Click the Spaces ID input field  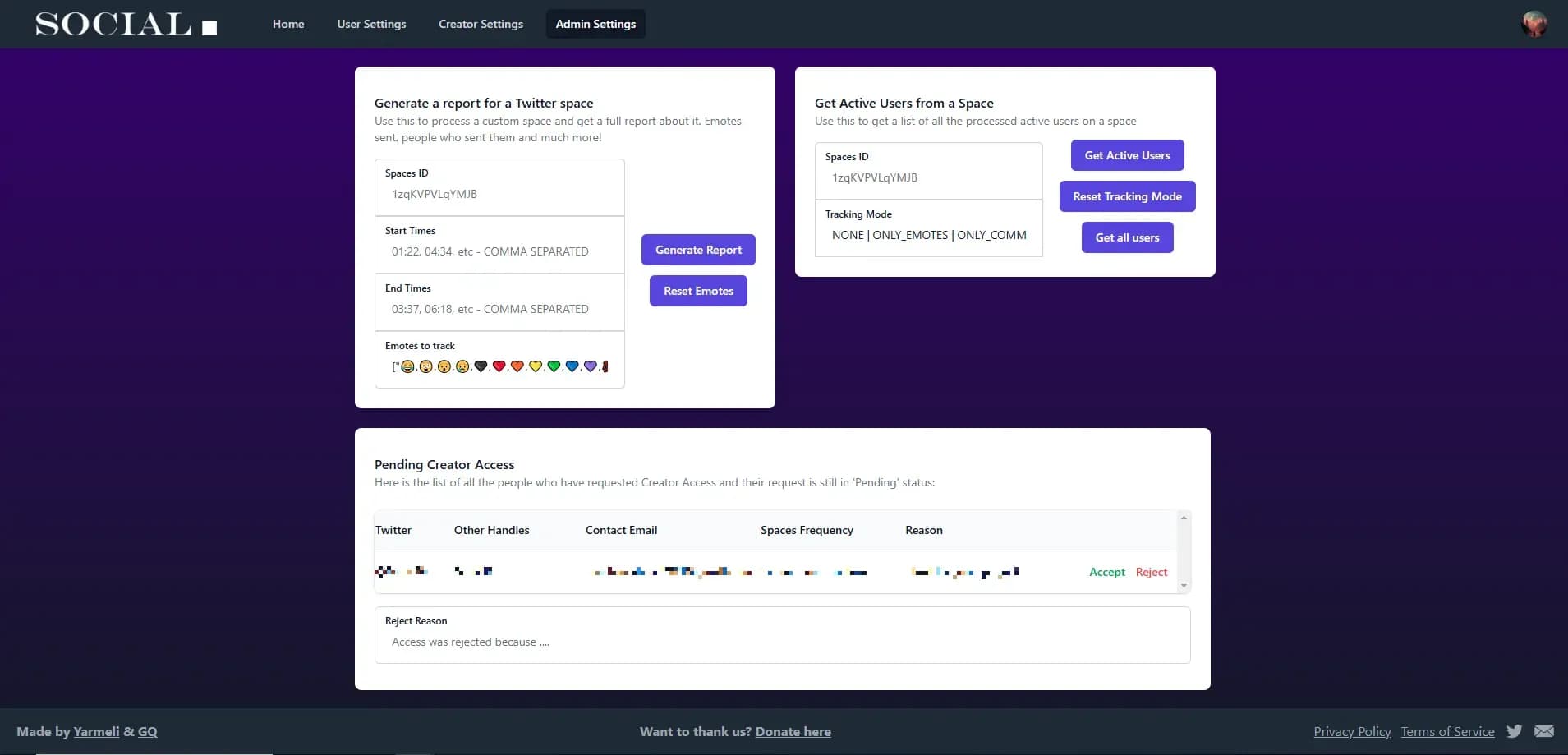[499, 194]
